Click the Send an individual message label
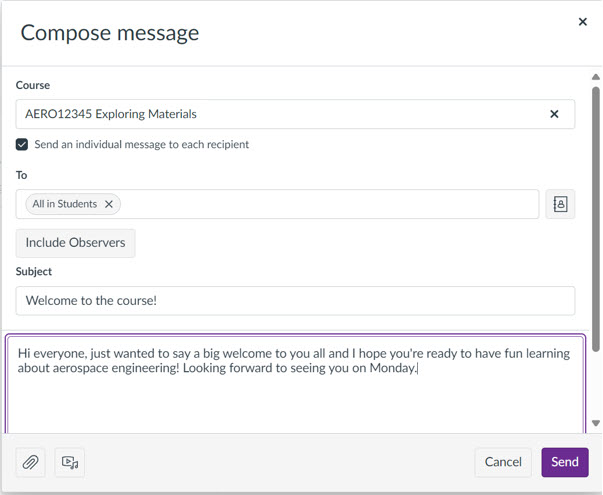Screen dimensions: 603x495 142,145
